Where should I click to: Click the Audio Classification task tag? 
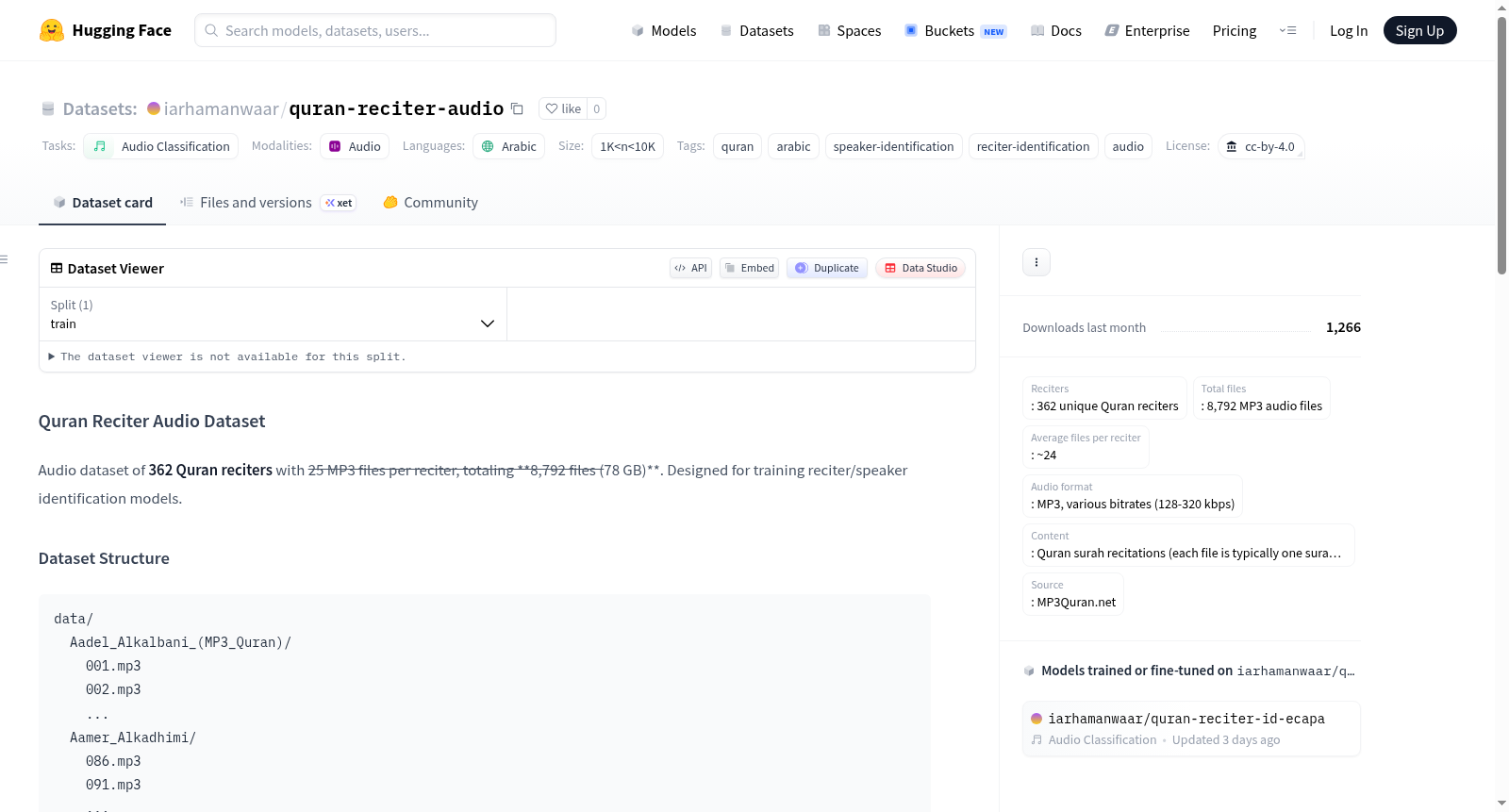pos(161,146)
